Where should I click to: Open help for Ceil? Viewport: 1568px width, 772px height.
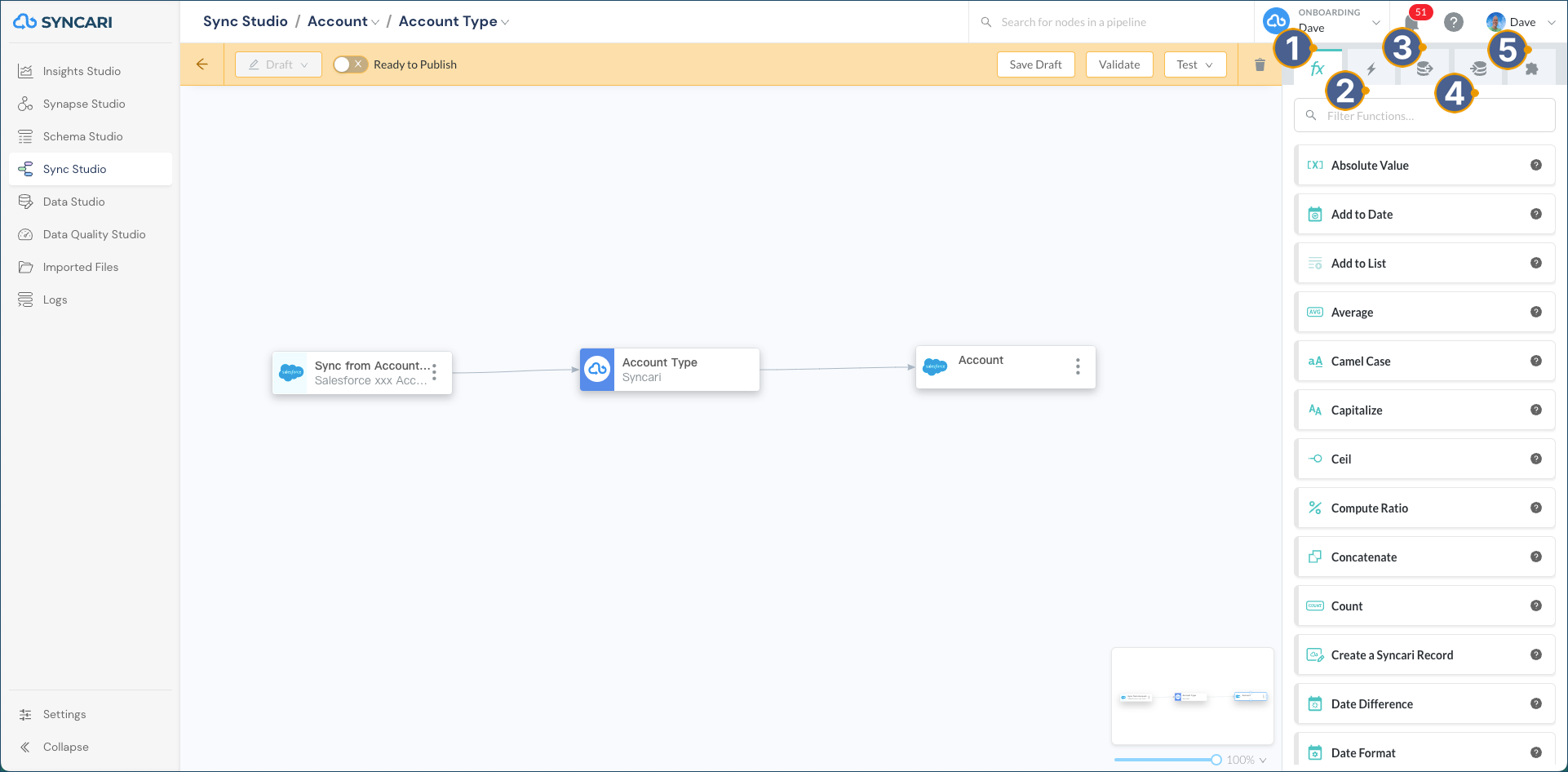1536,459
